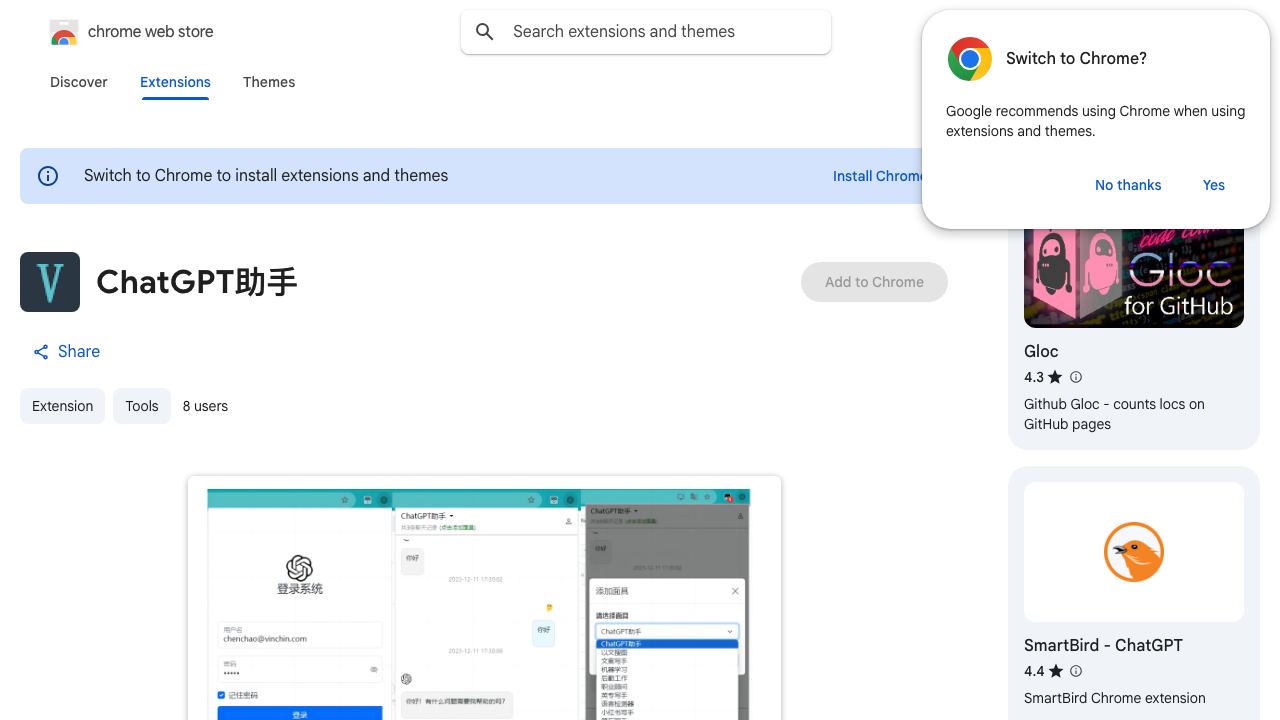Click the SmartBird rating info icon
1280x720 pixels.
pos(1076,671)
